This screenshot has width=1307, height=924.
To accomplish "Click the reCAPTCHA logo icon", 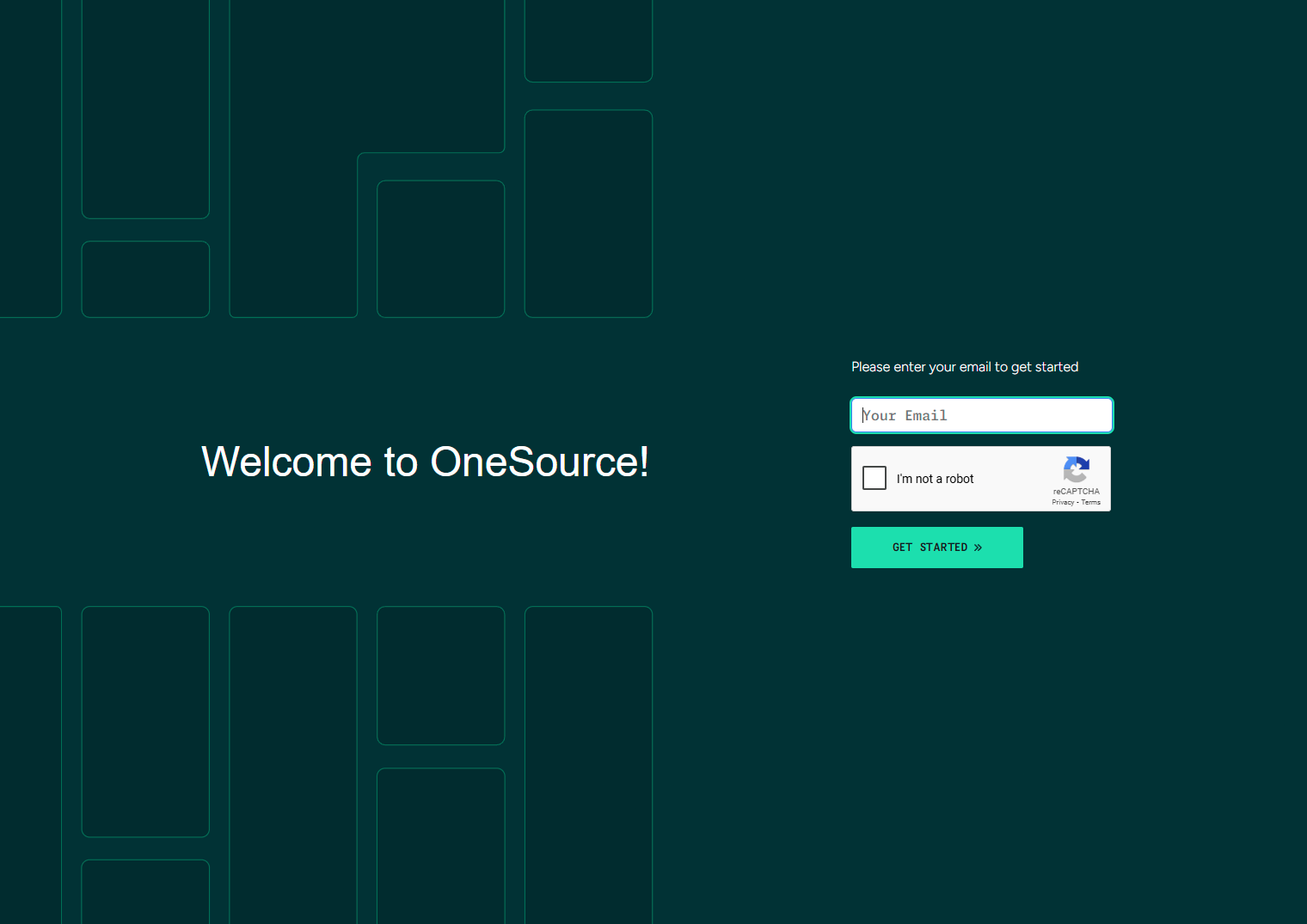I will click(x=1077, y=469).
